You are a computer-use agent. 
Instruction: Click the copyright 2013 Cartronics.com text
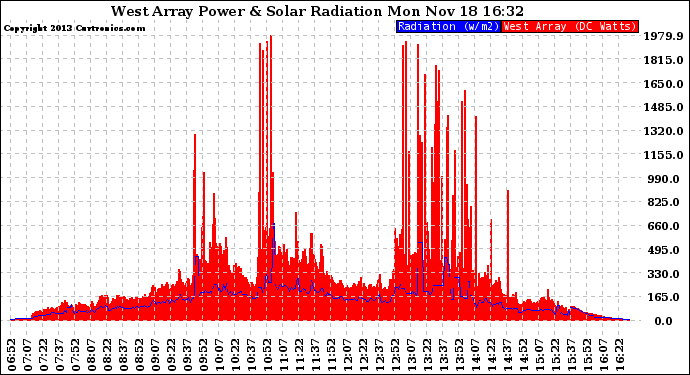(x=74, y=28)
